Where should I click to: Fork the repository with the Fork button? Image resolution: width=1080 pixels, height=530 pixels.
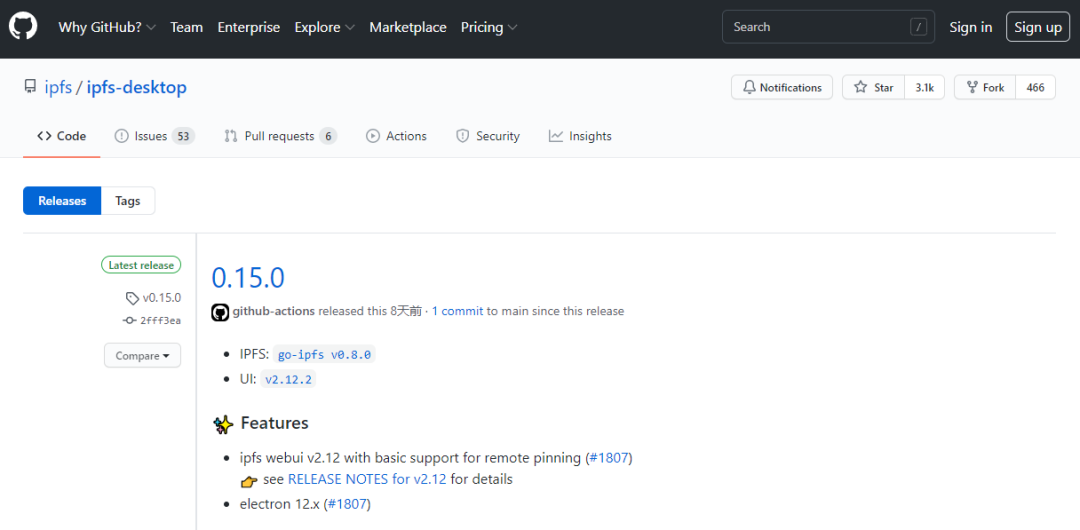coord(985,88)
